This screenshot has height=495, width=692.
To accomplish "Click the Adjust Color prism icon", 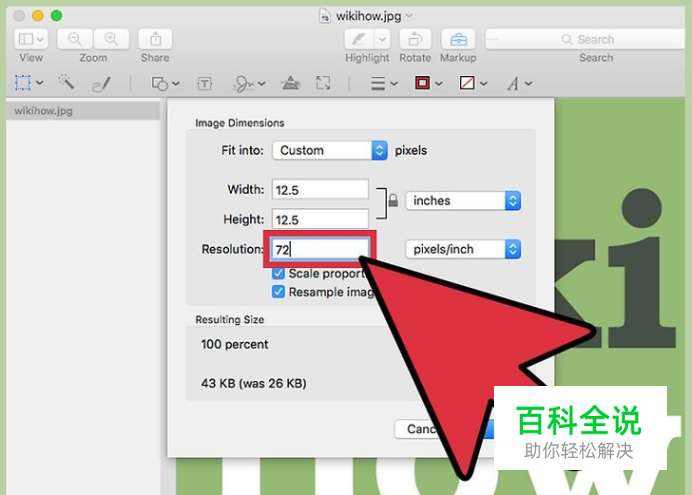I will 290,82.
